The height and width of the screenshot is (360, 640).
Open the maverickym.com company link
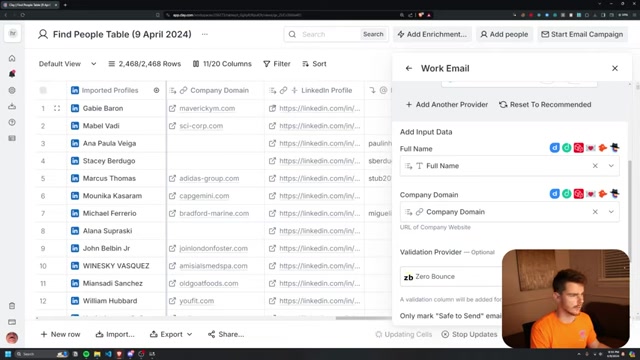pos(207,108)
